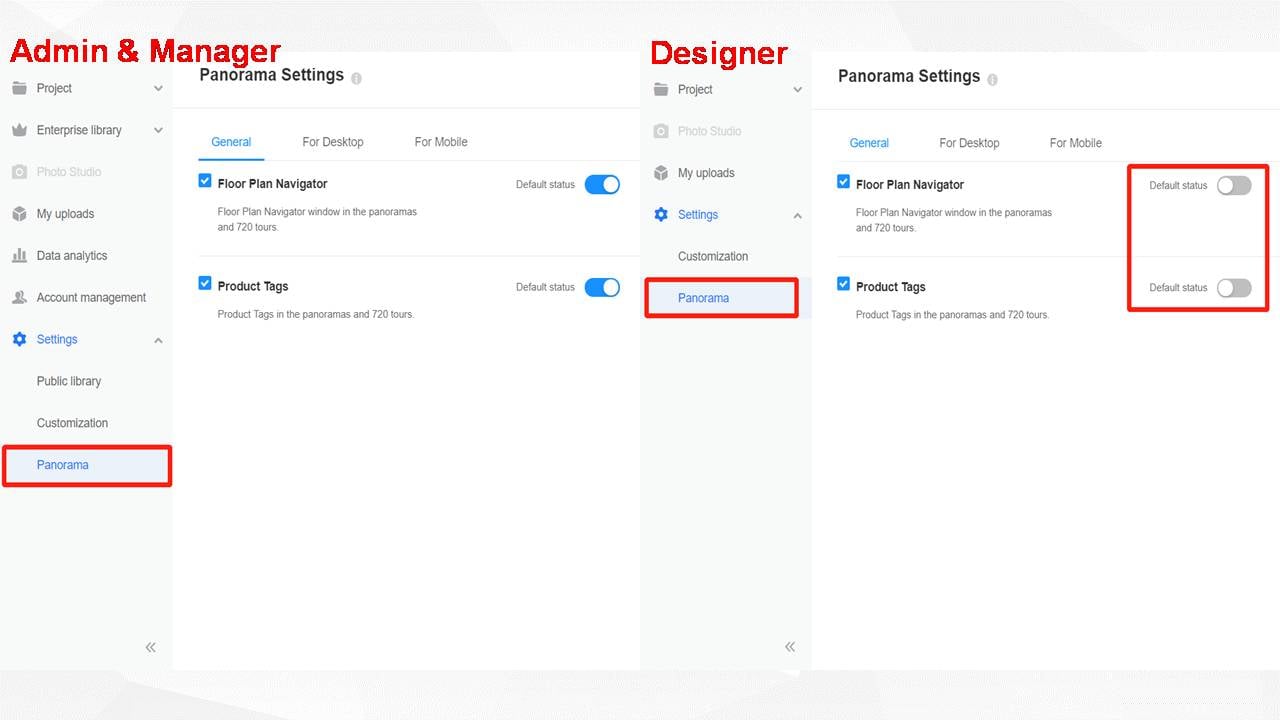
Task: Click Settings label in Designer sidebar
Action: tap(698, 215)
